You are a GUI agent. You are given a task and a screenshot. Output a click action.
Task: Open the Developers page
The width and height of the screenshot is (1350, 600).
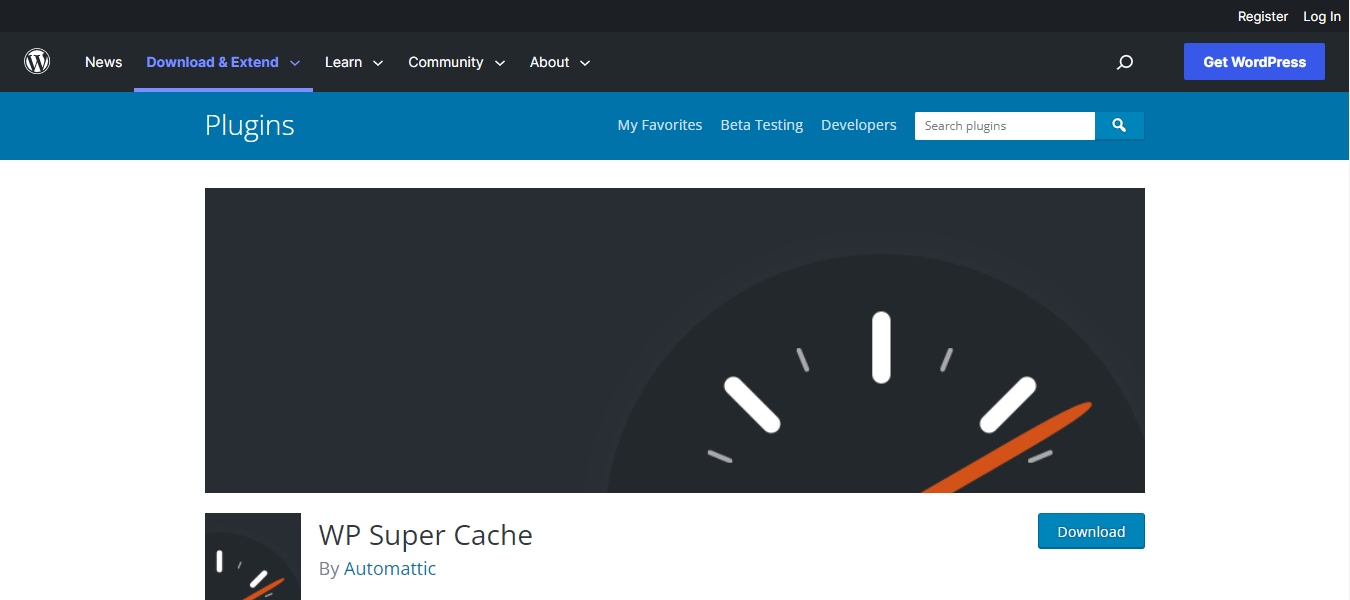[x=859, y=125]
